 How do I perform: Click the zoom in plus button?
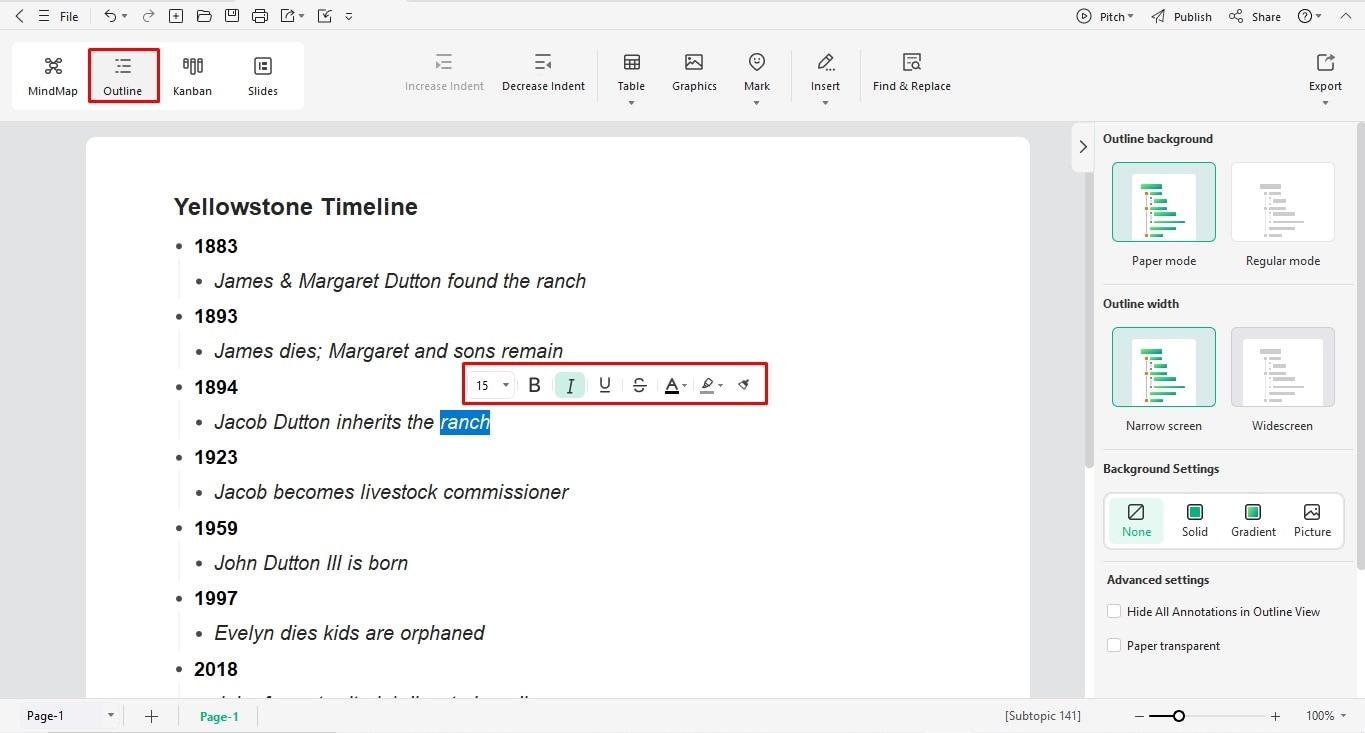(1275, 716)
